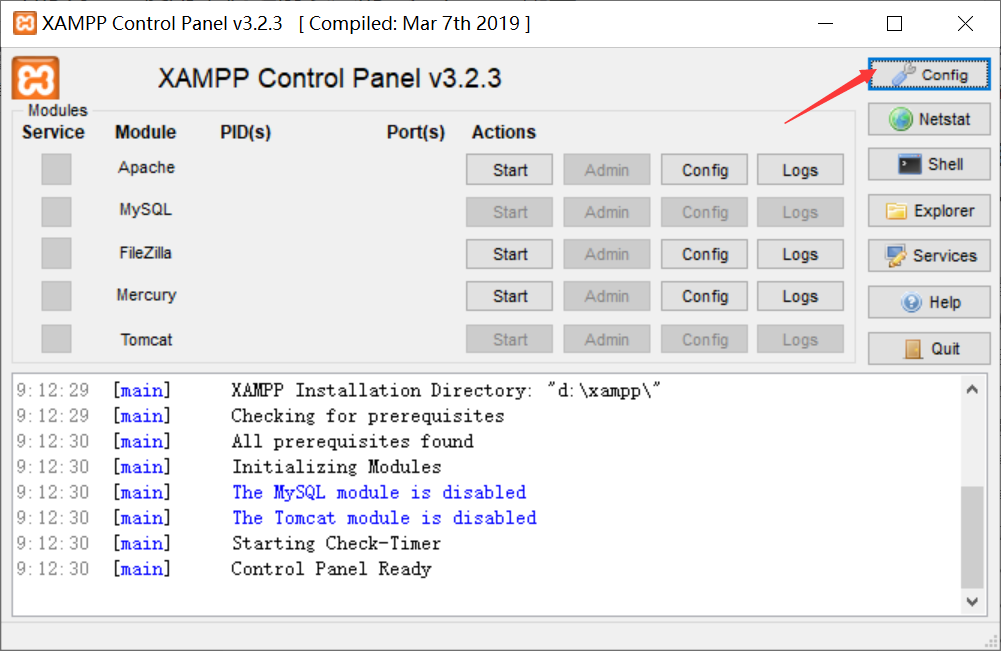Click the 'PID(s)' column header
The height and width of the screenshot is (651, 1001).
point(246,132)
